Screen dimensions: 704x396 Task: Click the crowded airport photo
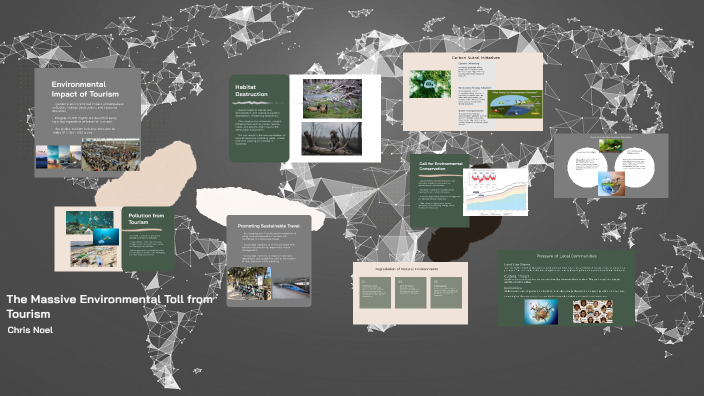pos(110,155)
